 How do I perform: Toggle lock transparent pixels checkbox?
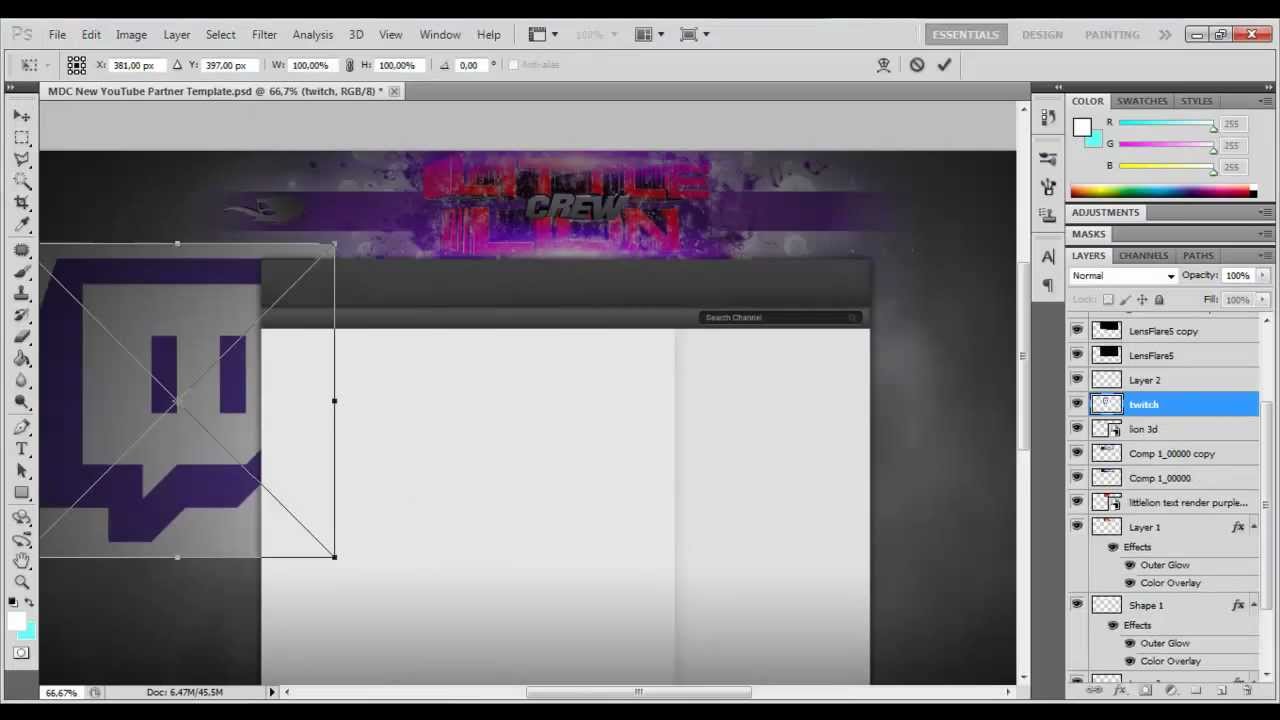click(x=1108, y=300)
